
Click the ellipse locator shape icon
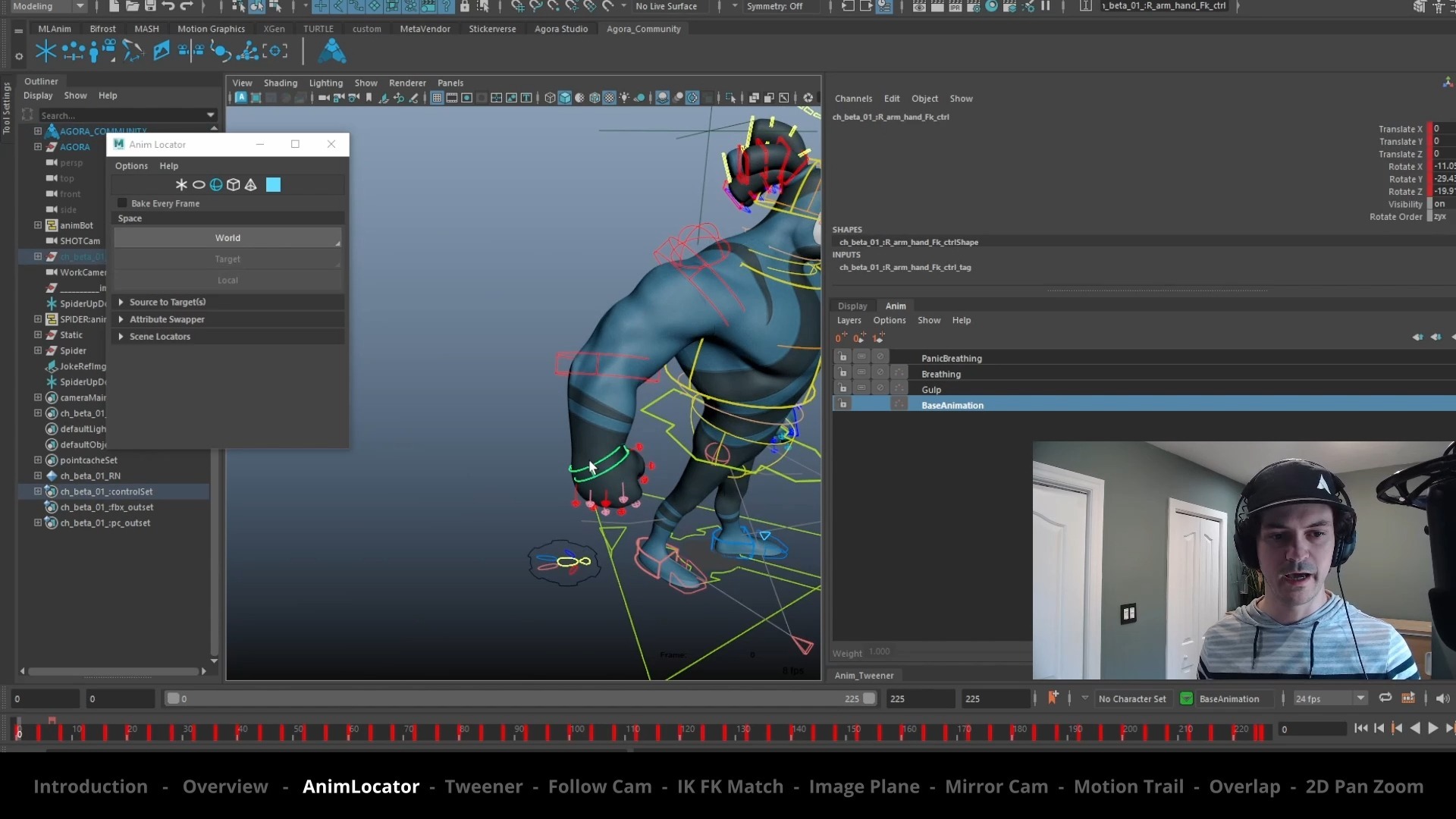tap(199, 184)
